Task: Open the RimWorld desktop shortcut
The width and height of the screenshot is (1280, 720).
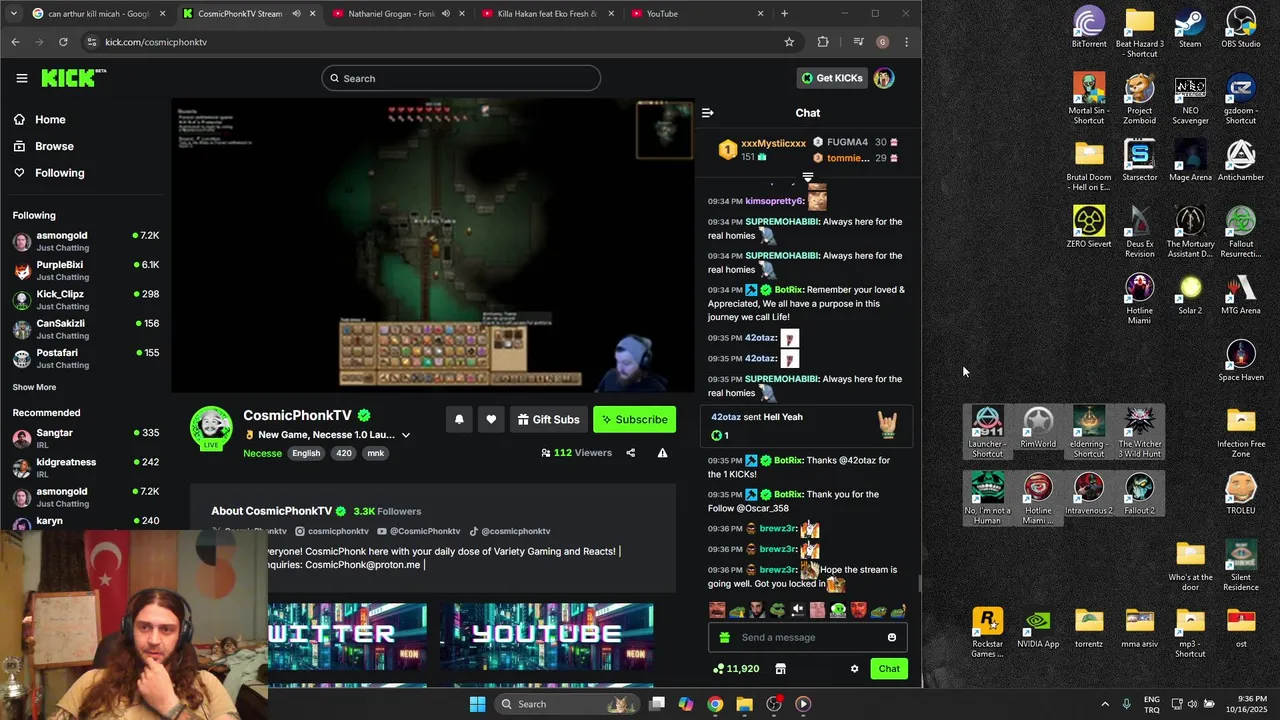Action: (x=1038, y=428)
